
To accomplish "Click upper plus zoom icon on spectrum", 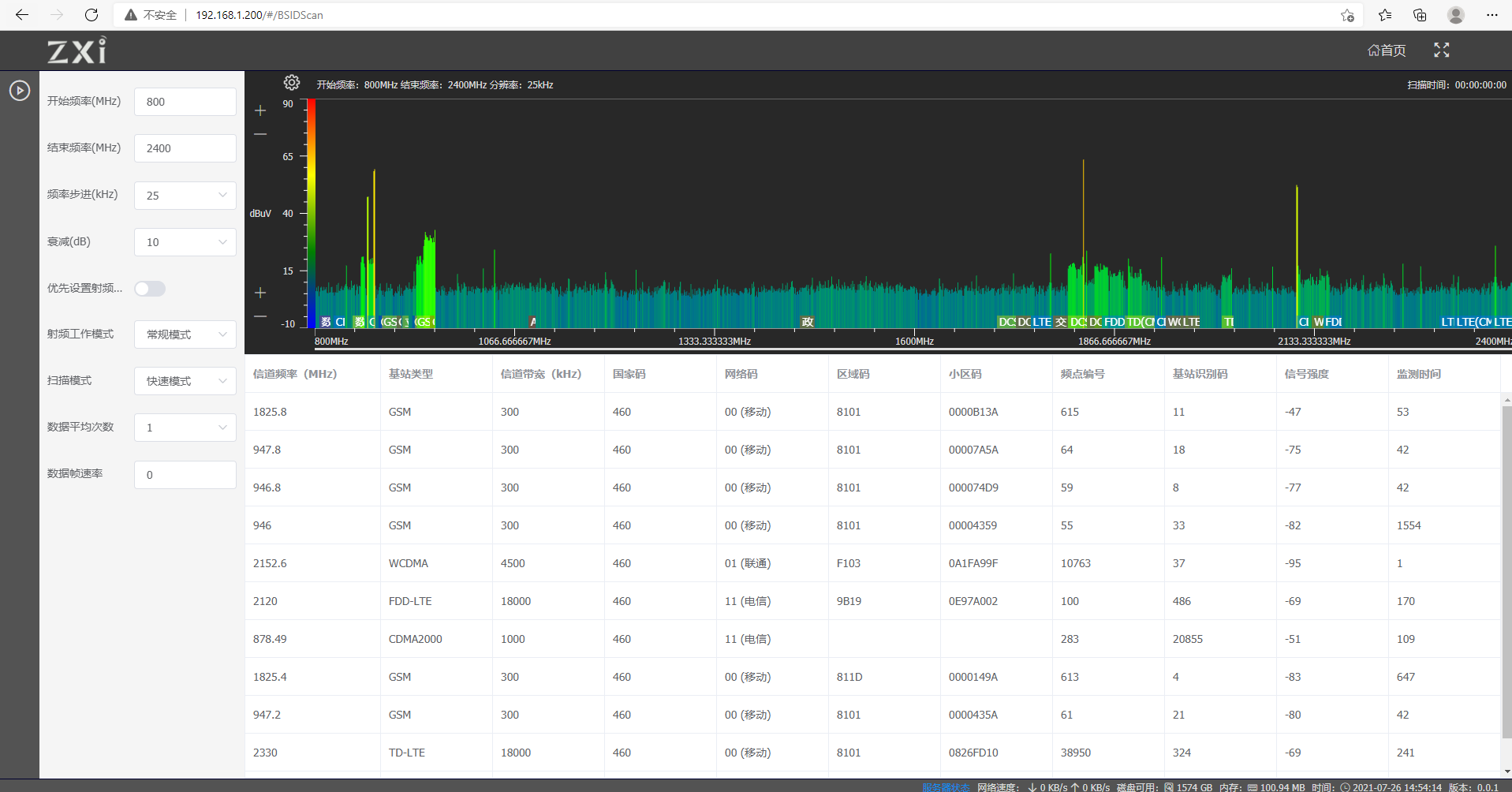I will tap(260, 110).
